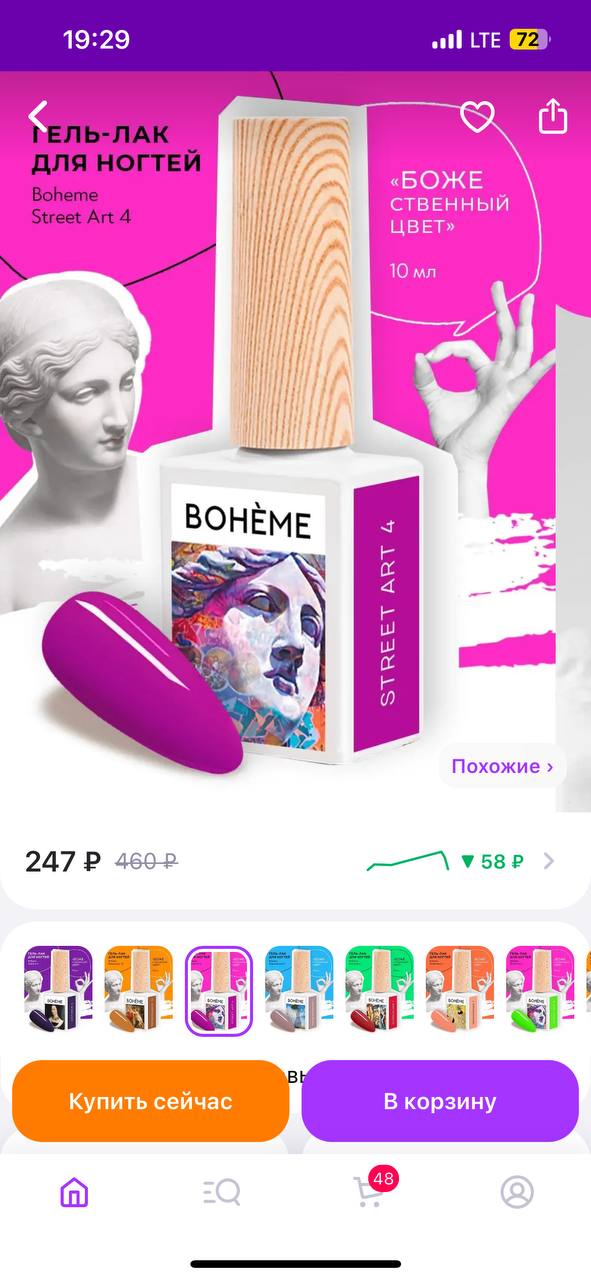Tap Купить сейчас button

pos(150,1101)
